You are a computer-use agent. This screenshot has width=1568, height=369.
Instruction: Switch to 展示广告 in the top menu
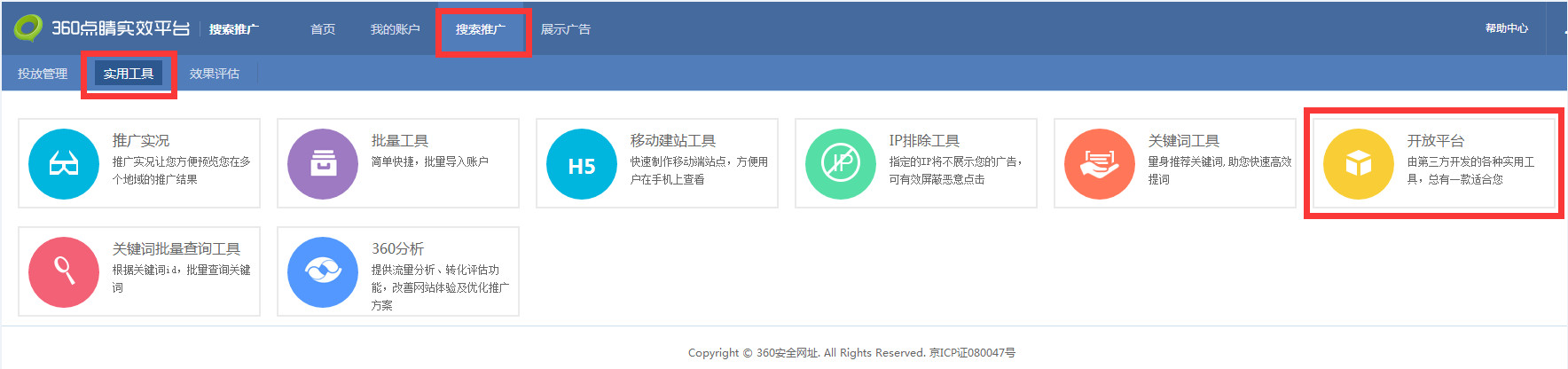566,29
